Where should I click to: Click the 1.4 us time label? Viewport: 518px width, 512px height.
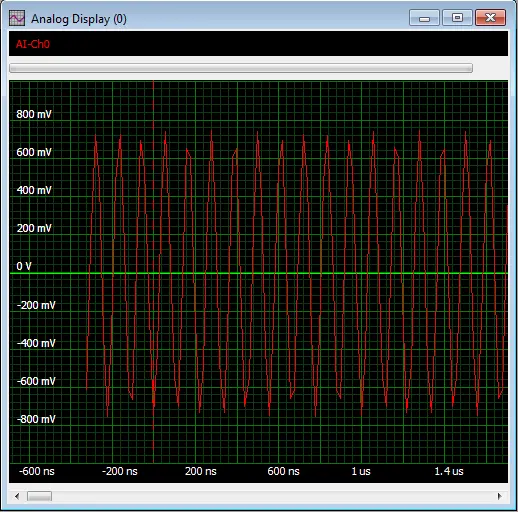coord(449,471)
